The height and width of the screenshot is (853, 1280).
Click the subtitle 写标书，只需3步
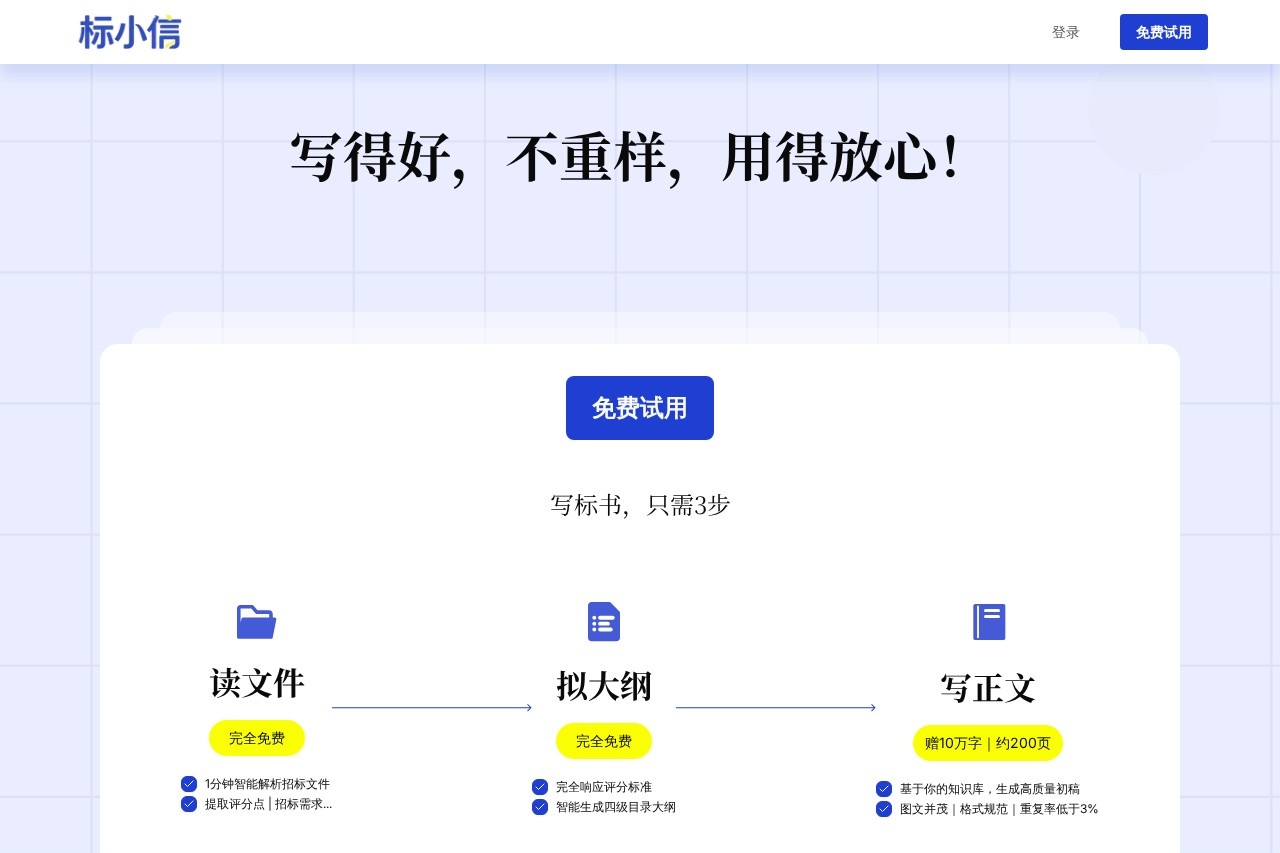tap(640, 505)
